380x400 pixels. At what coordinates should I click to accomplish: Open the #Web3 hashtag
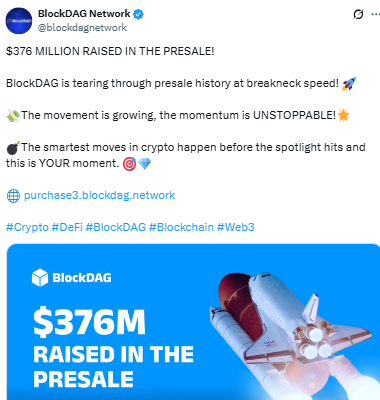(x=236, y=227)
